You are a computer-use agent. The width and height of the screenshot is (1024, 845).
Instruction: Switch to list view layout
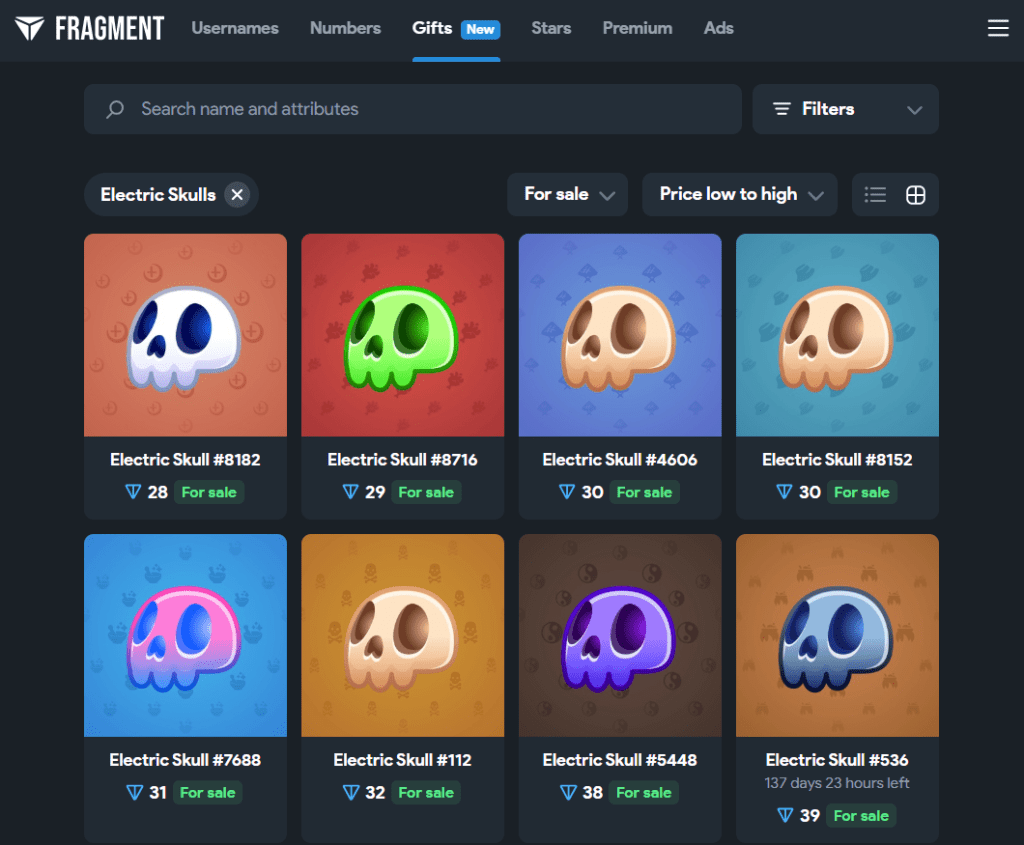coord(875,195)
